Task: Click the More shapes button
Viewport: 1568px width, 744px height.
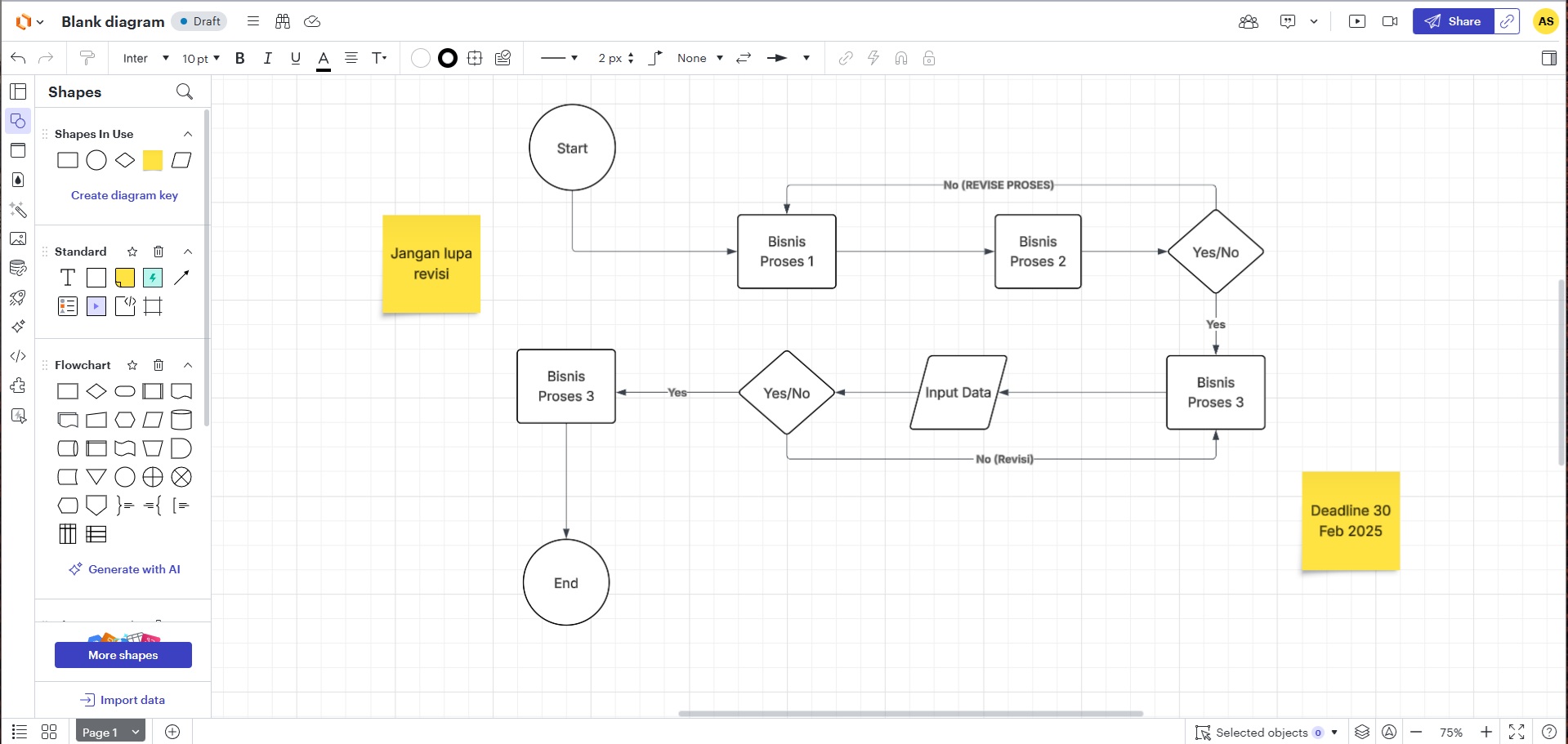Action: (123, 655)
